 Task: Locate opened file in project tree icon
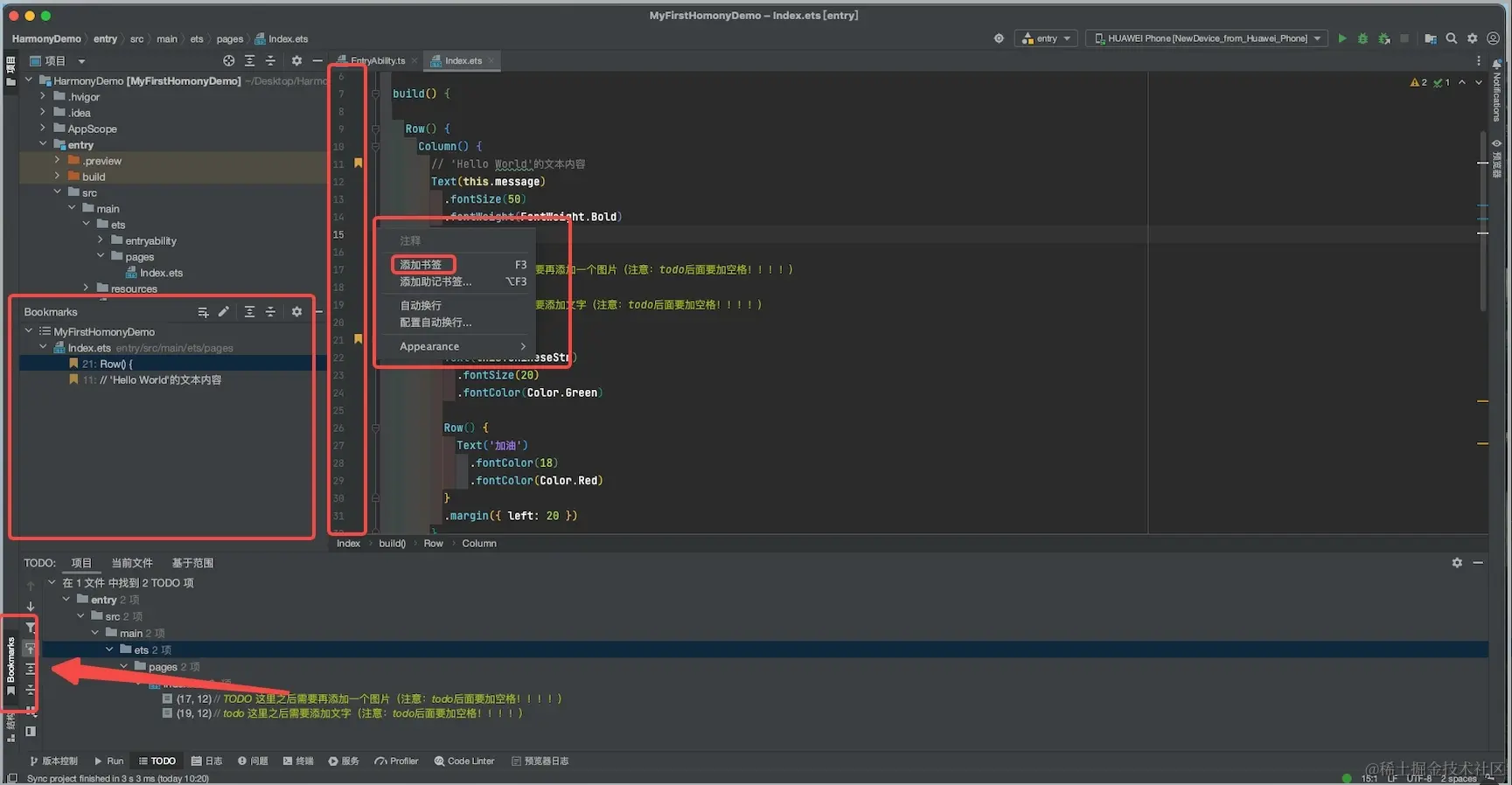[x=228, y=61]
